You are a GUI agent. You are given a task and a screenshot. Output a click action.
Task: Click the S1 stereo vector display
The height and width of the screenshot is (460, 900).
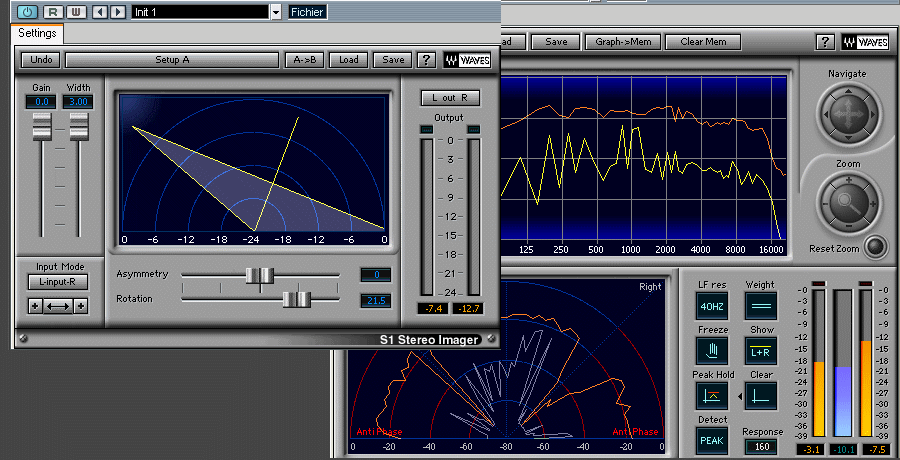pos(253,169)
